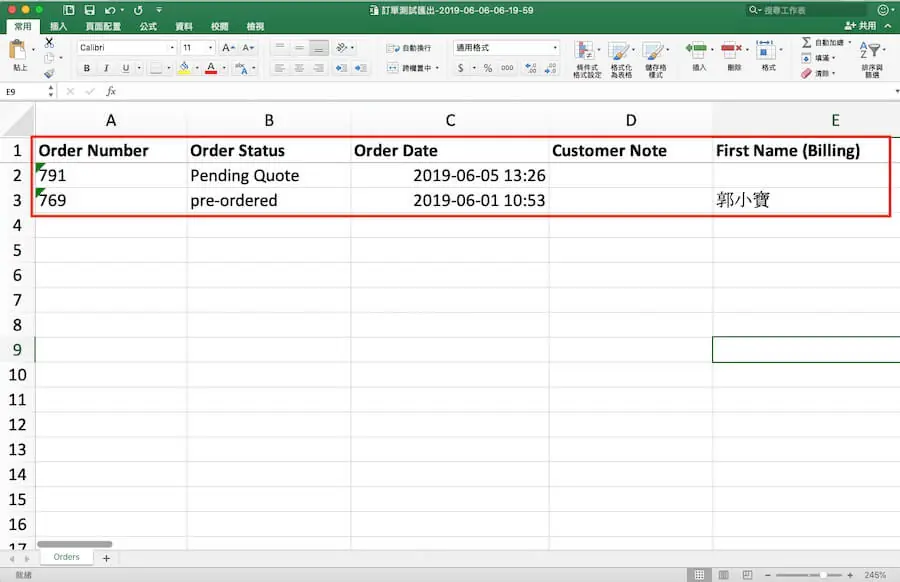
Task: Select the Orders sheet tab
Action: tap(67, 557)
